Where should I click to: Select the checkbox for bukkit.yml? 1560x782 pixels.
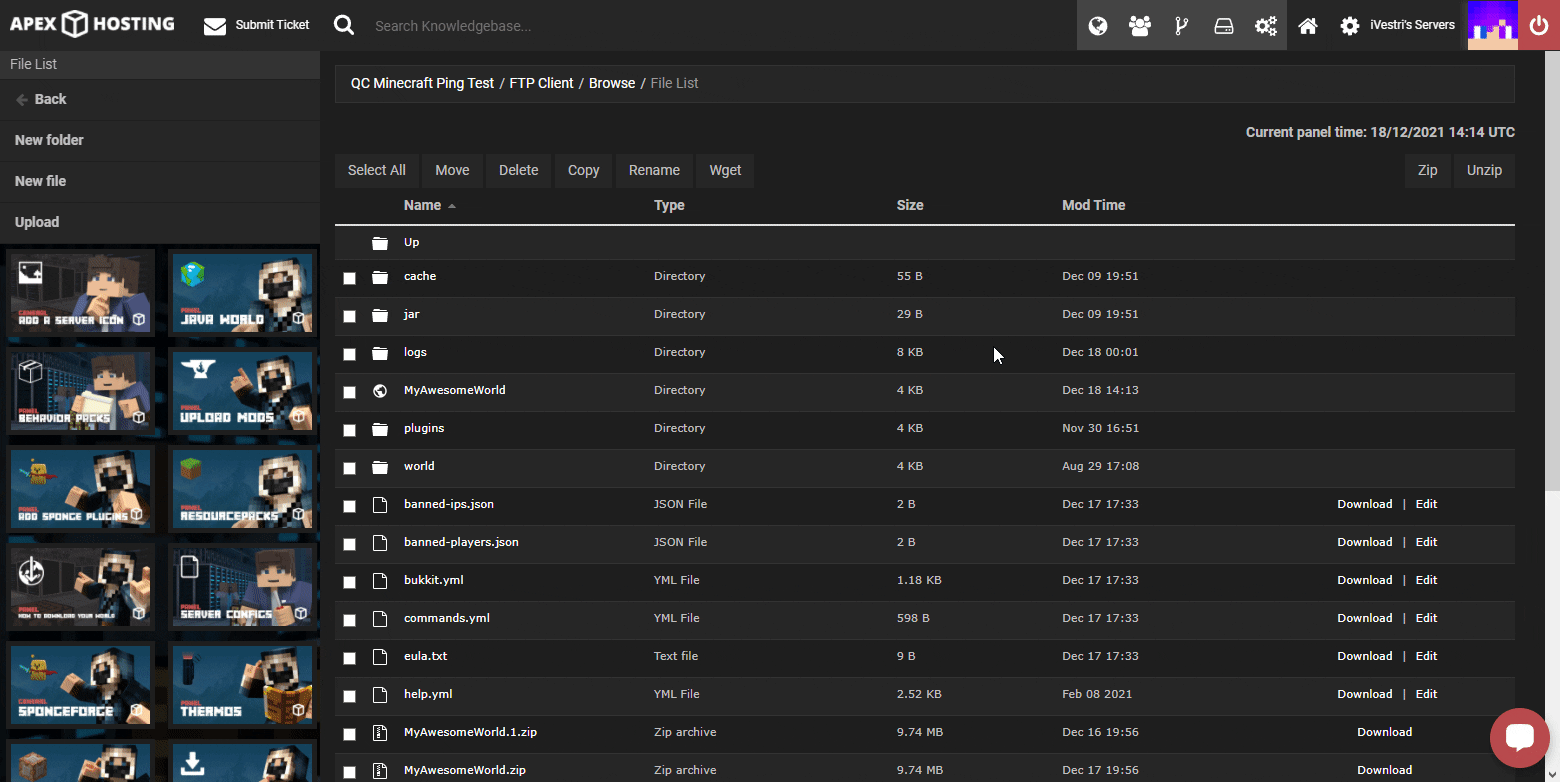[349, 582]
